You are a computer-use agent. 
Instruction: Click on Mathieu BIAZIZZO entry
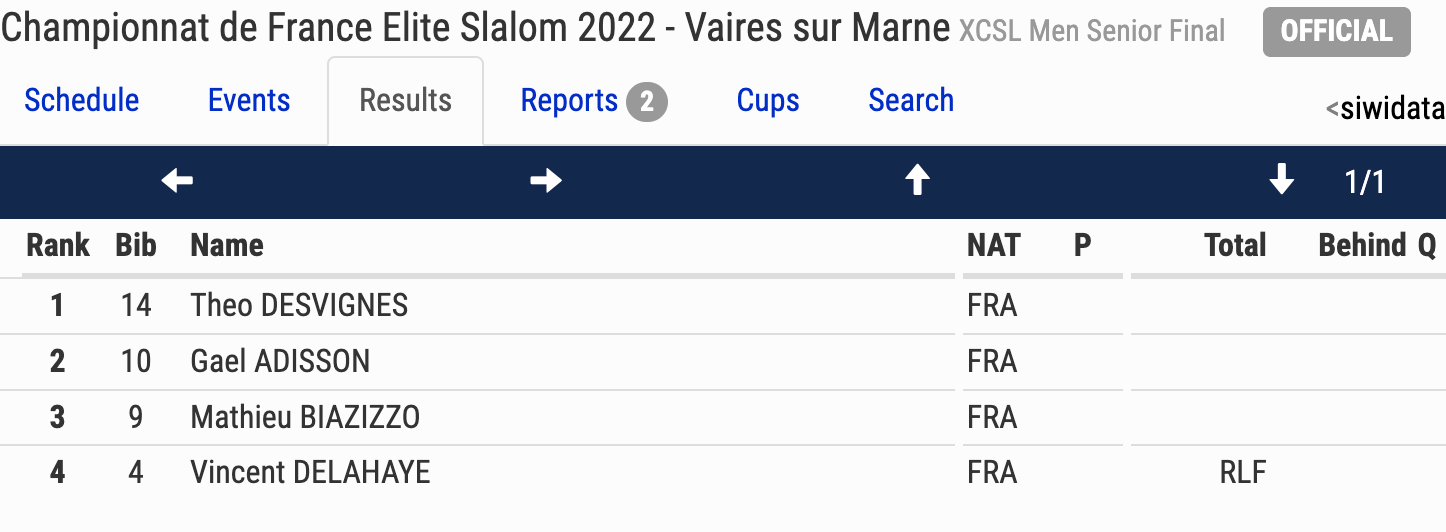click(x=723, y=417)
